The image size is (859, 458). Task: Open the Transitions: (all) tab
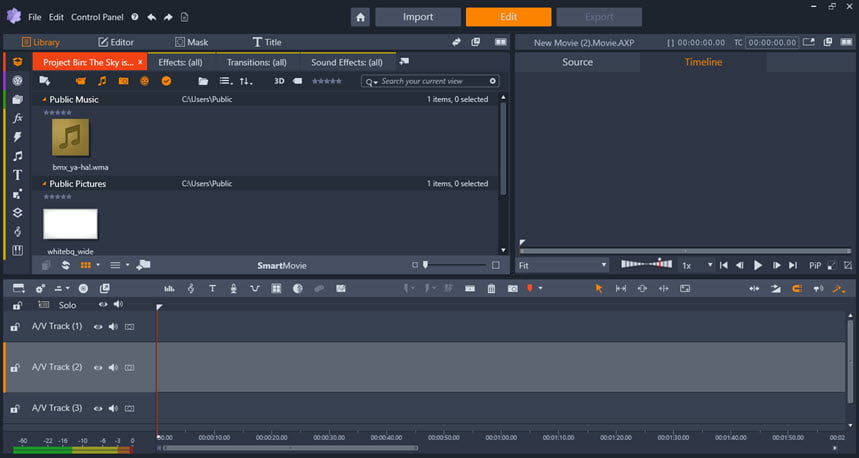click(256, 62)
